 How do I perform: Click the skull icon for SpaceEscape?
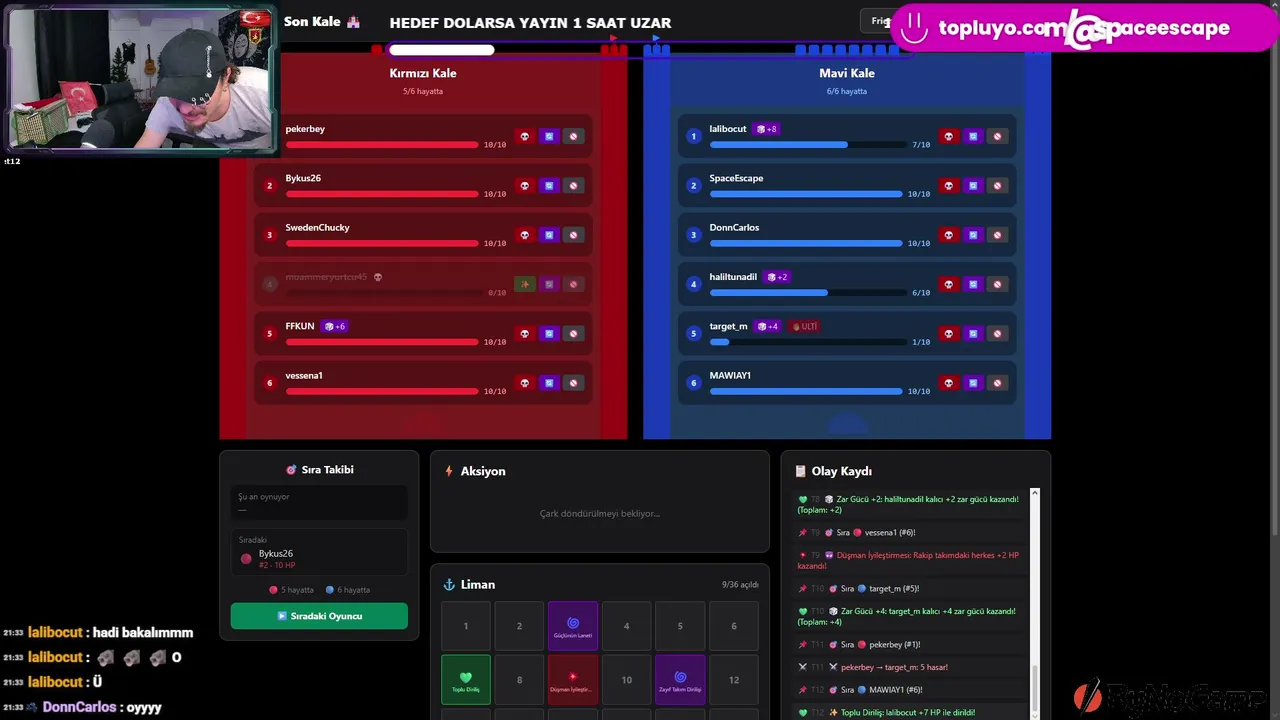(948, 185)
